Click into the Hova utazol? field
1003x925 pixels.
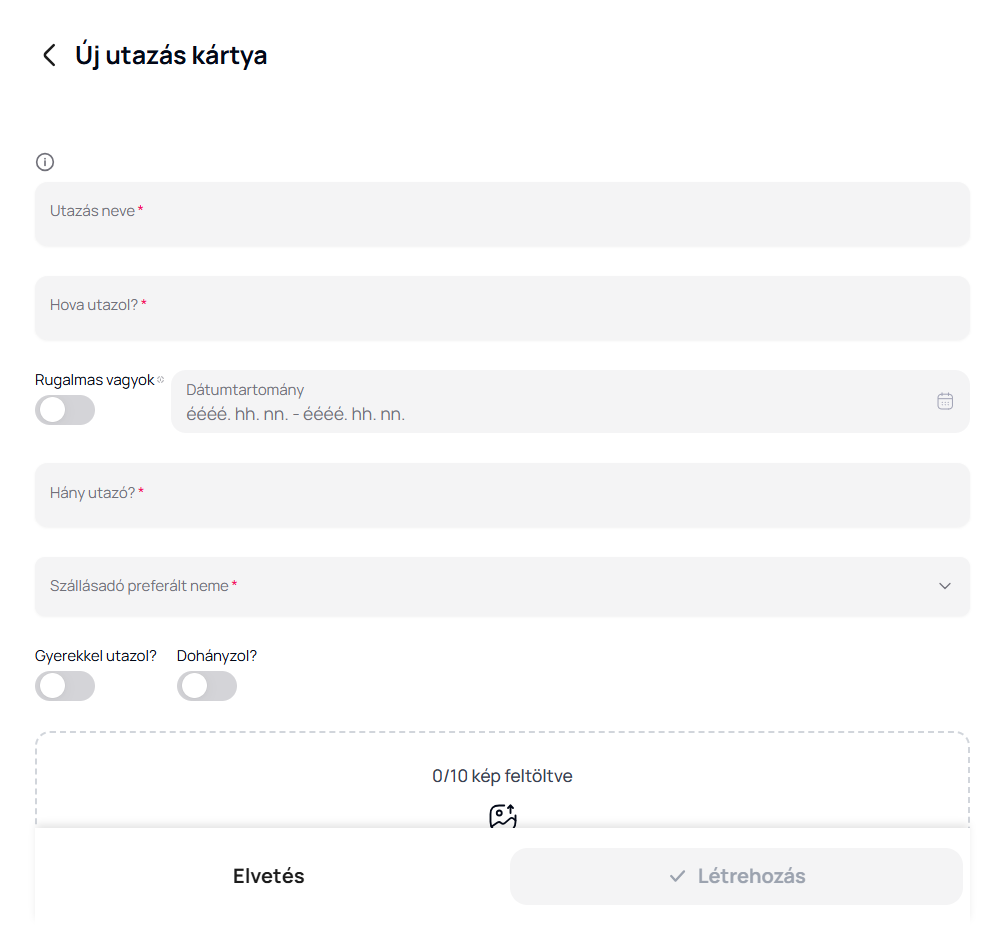point(502,307)
